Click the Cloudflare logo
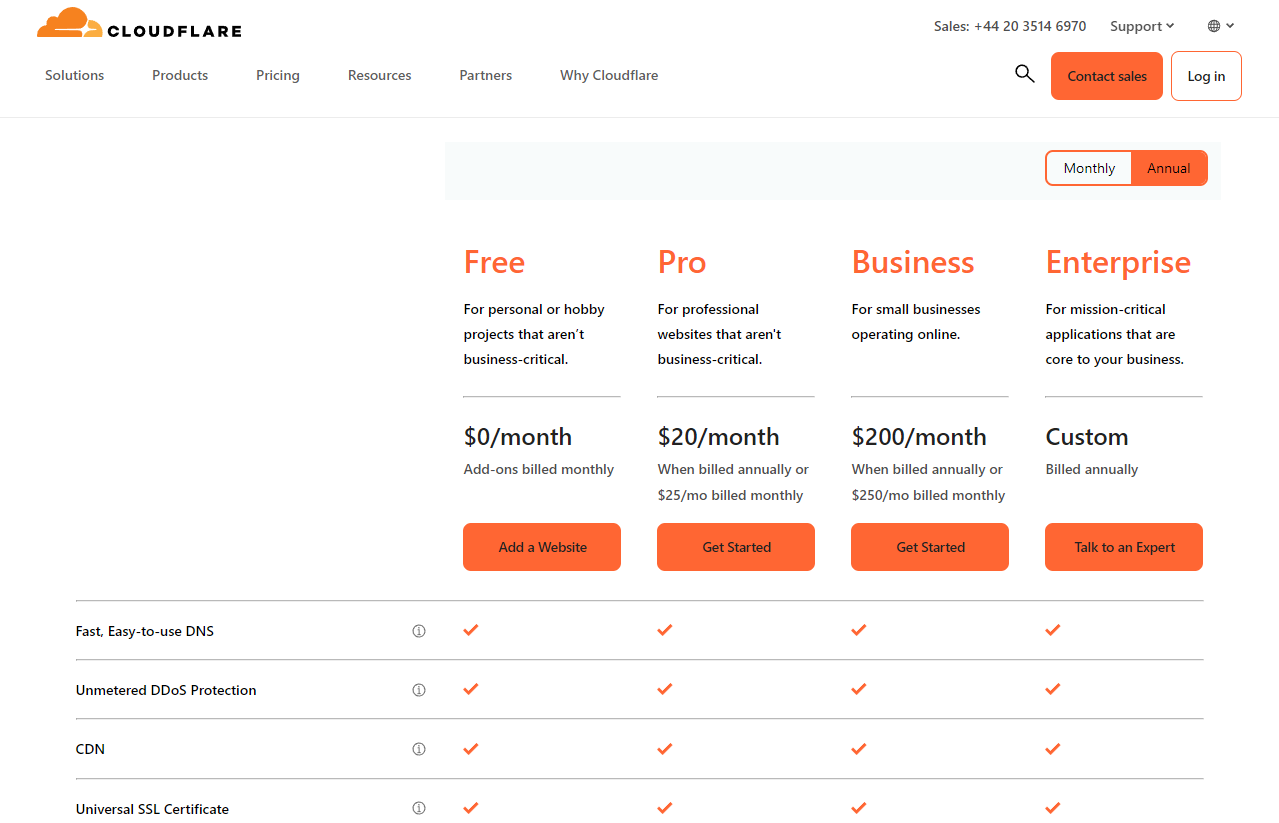The height and width of the screenshot is (823, 1279). [x=139, y=24]
